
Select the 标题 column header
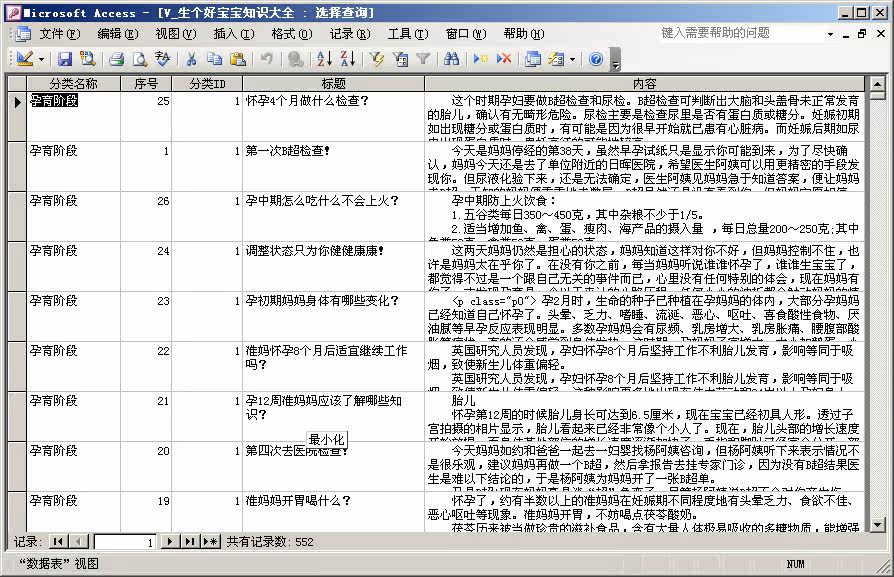tap(334, 84)
